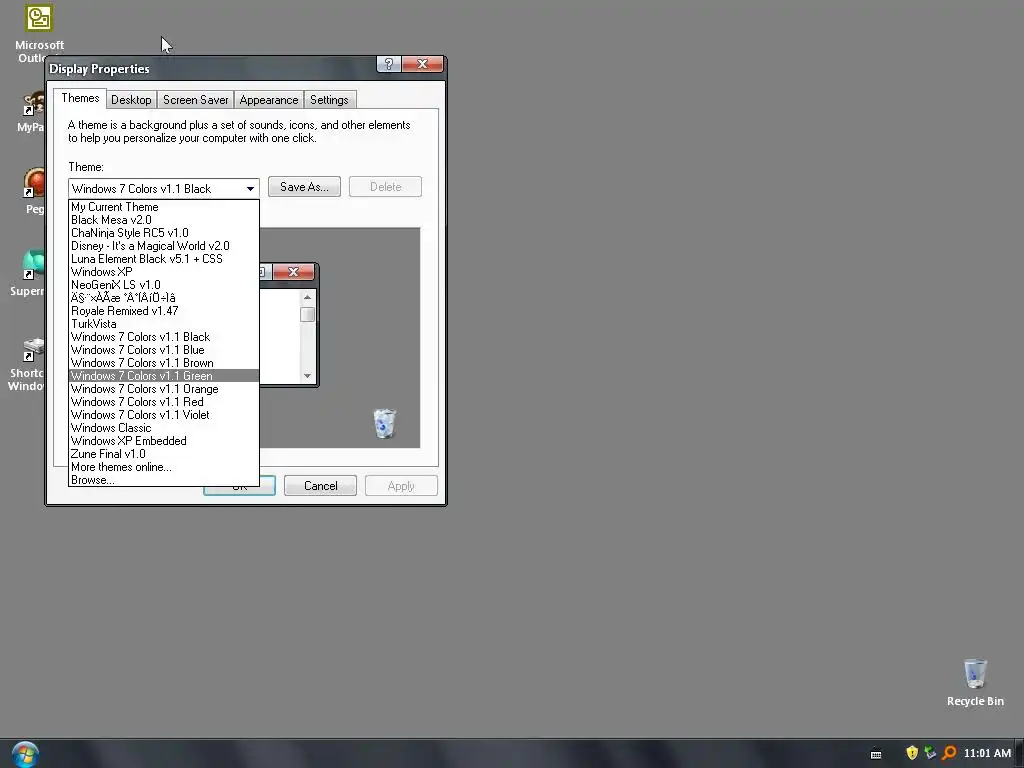The image size is (1024, 768).
Task: Choose Black Mesa v2.0 theme
Action: click(164, 220)
